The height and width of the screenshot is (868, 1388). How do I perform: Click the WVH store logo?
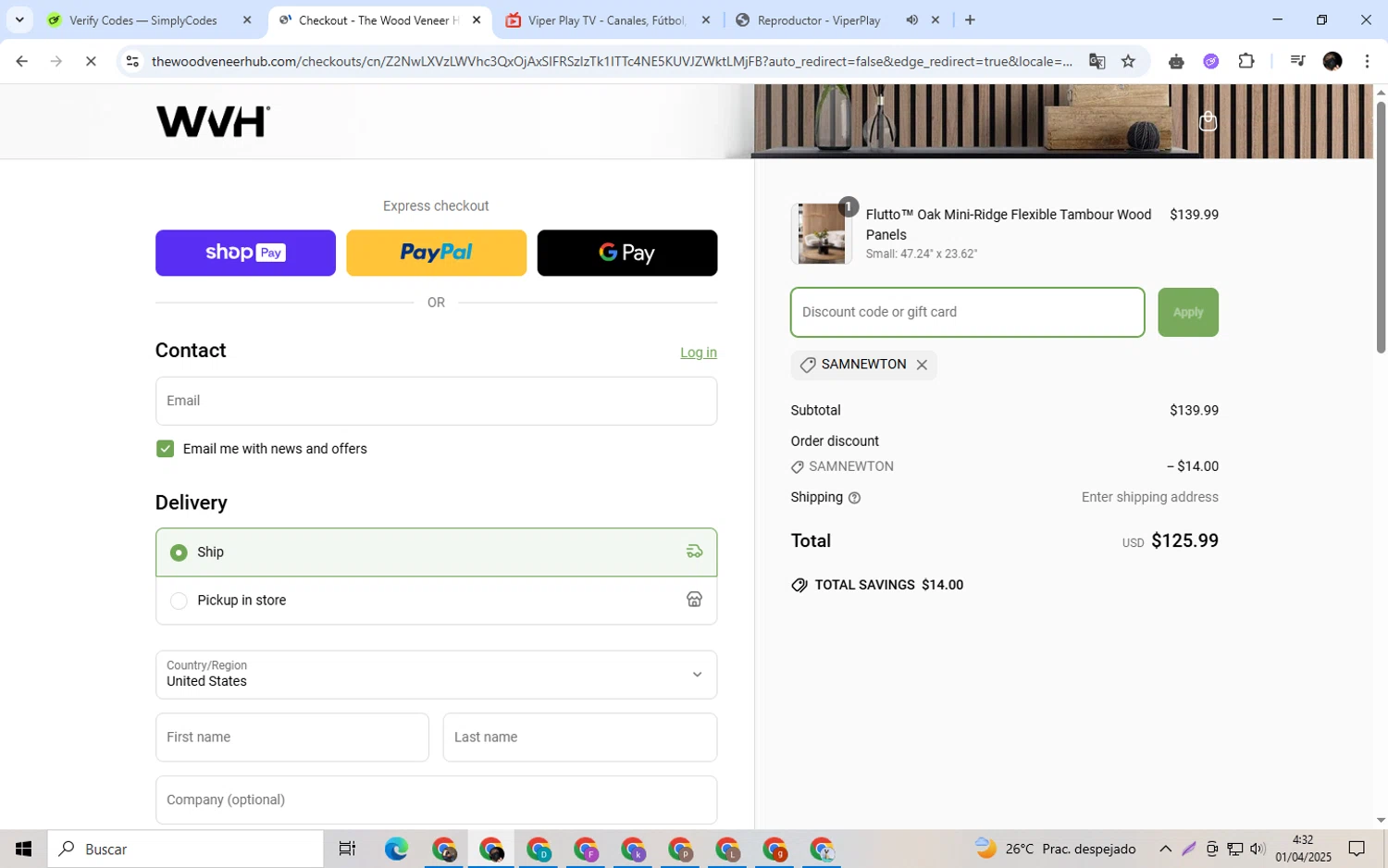213,121
